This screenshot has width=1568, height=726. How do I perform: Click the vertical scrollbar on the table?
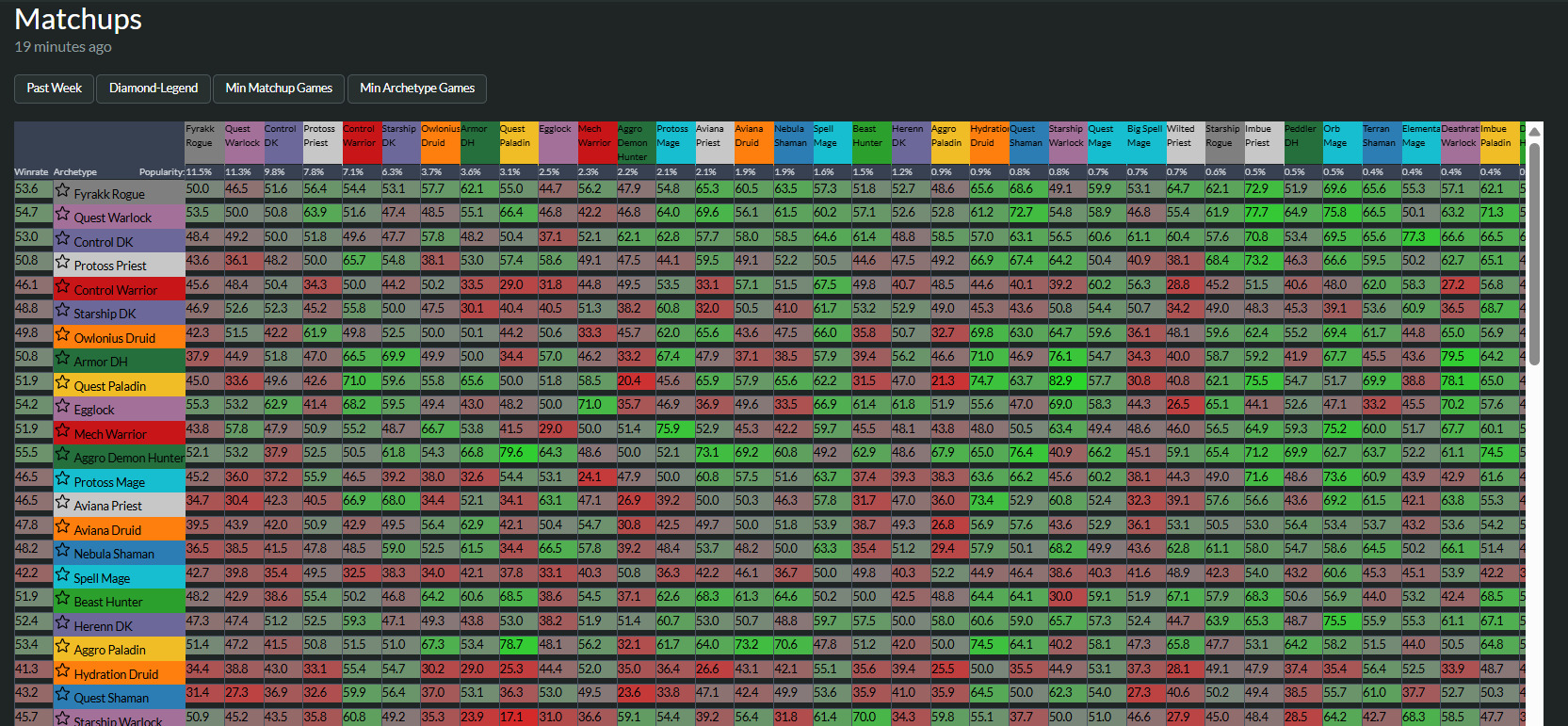click(x=1534, y=254)
